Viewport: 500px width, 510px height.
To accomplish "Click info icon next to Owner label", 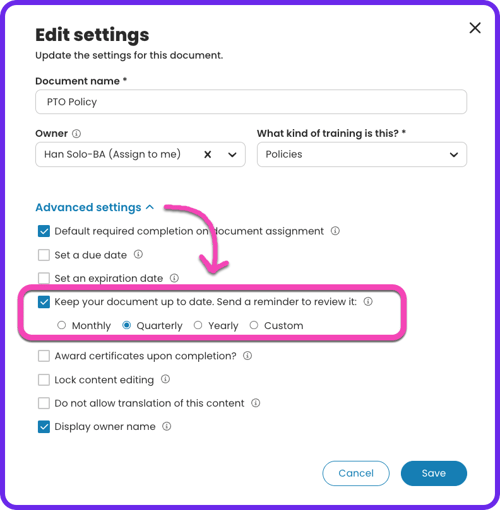I will click(76, 134).
